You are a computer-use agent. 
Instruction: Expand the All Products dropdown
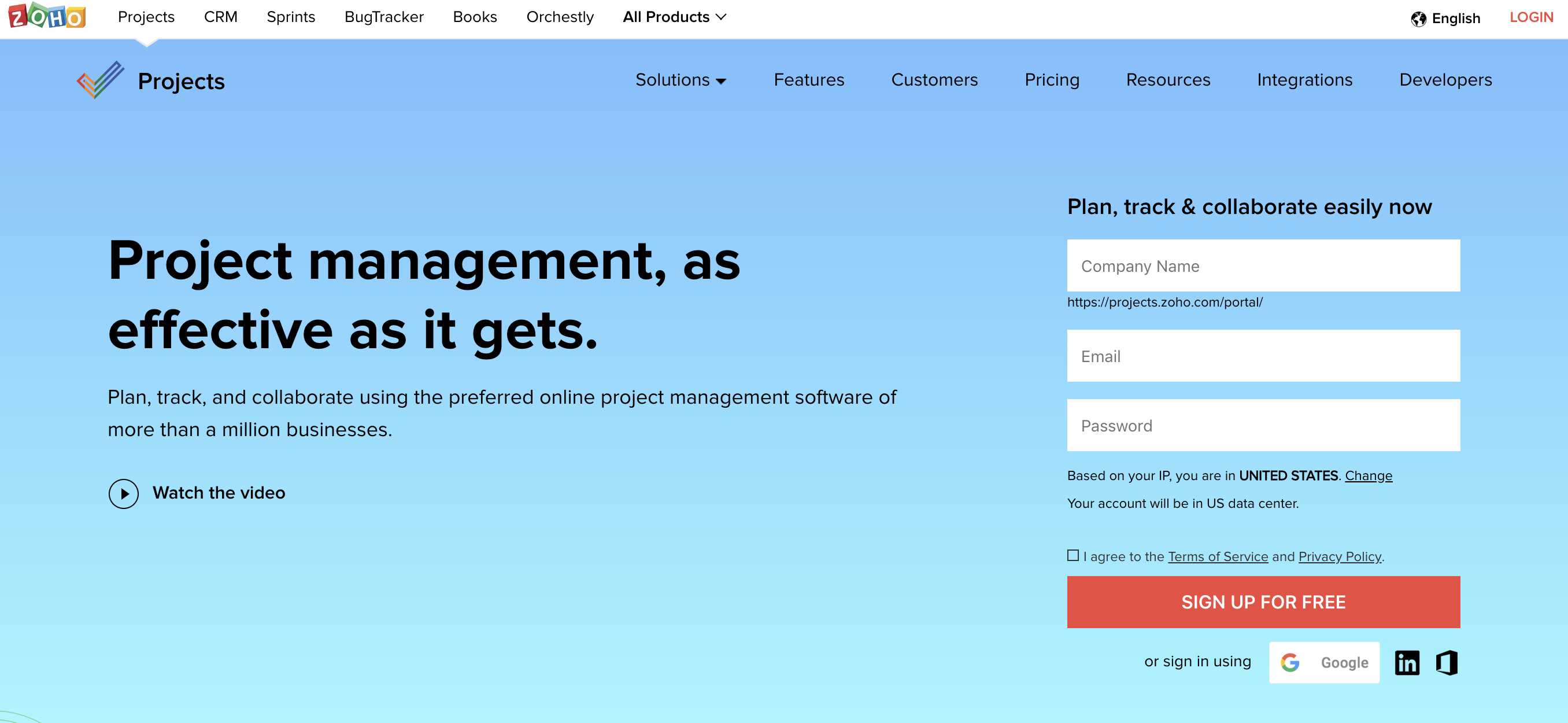pos(674,17)
